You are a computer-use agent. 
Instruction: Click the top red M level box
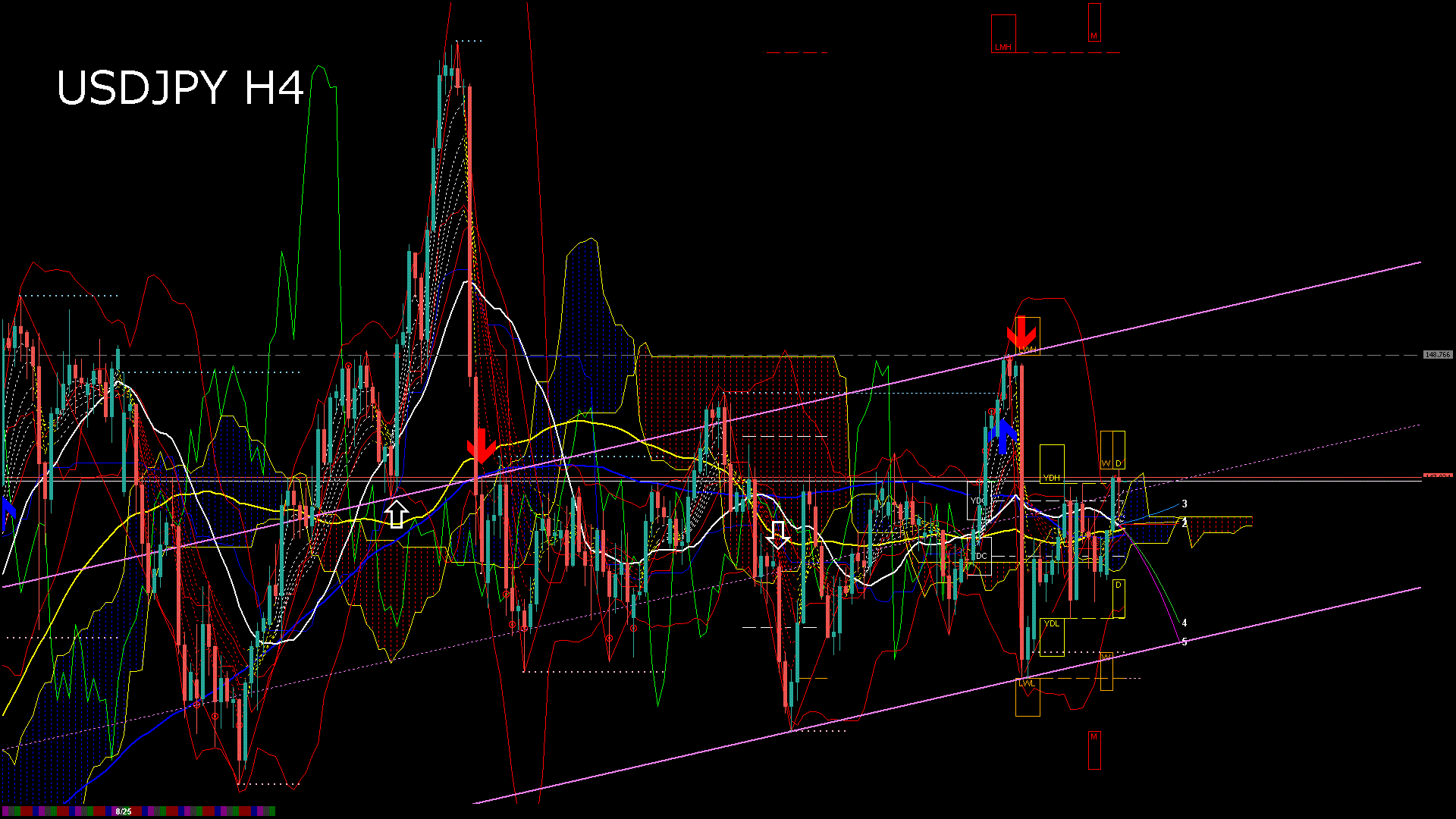[x=1094, y=23]
